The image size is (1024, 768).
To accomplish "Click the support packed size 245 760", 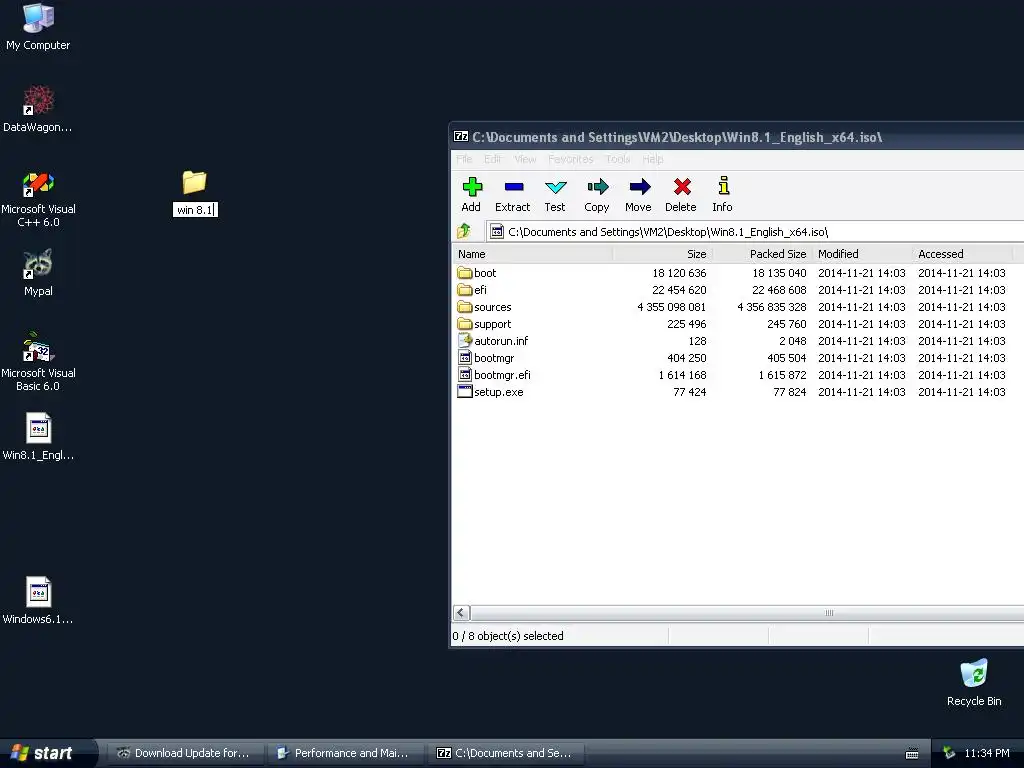I will (787, 324).
